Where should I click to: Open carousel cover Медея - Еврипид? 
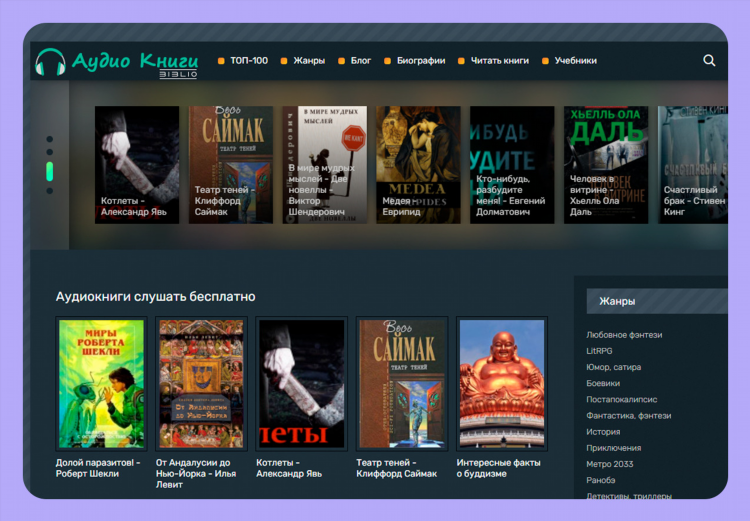[418, 165]
